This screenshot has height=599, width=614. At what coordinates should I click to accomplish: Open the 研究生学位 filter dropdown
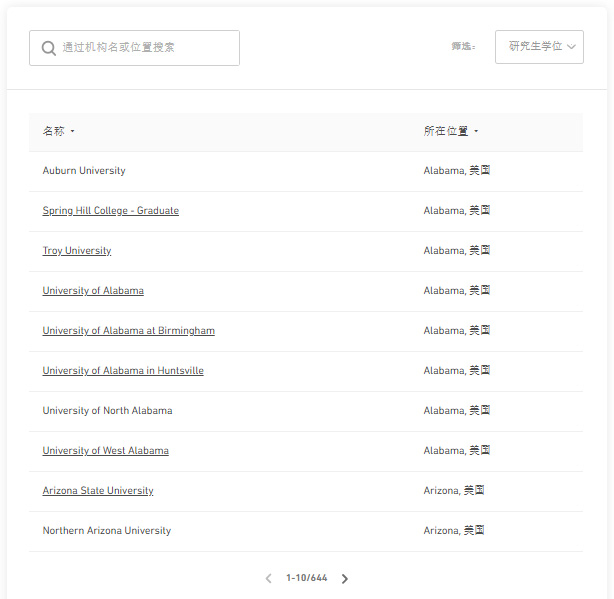[539, 47]
